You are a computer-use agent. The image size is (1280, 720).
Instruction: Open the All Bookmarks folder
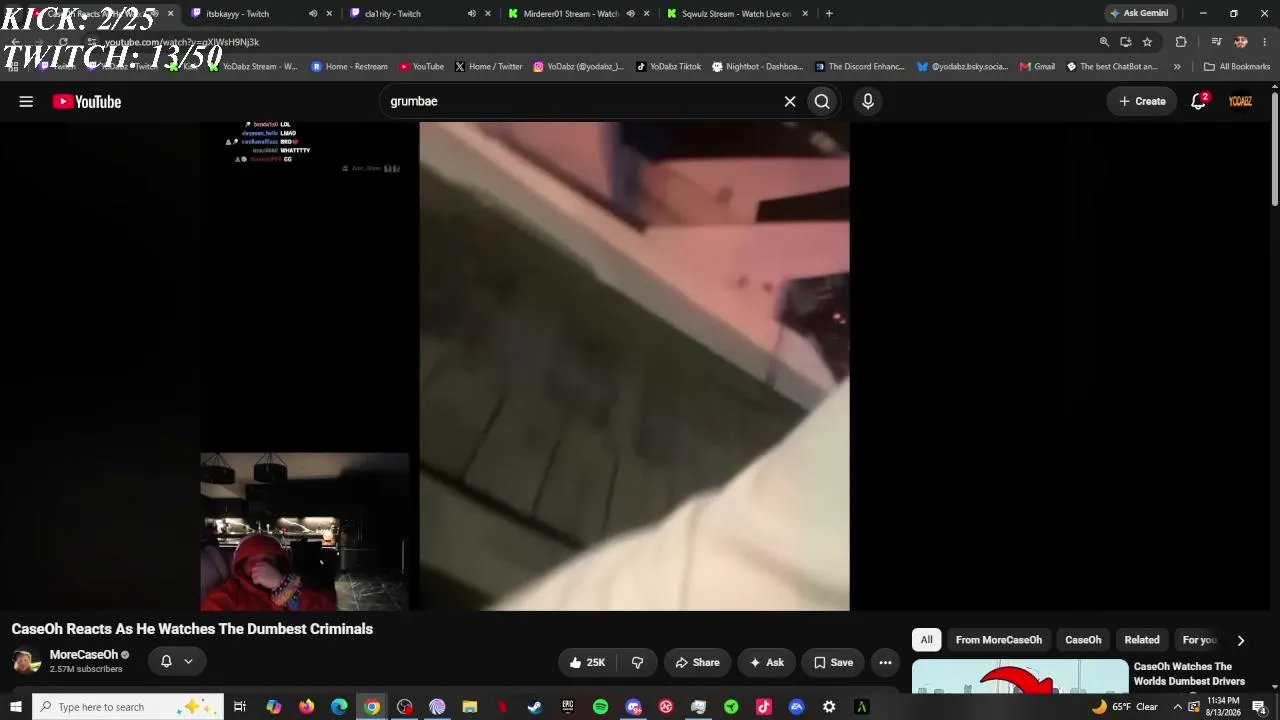pyautogui.click(x=1237, y=67)
